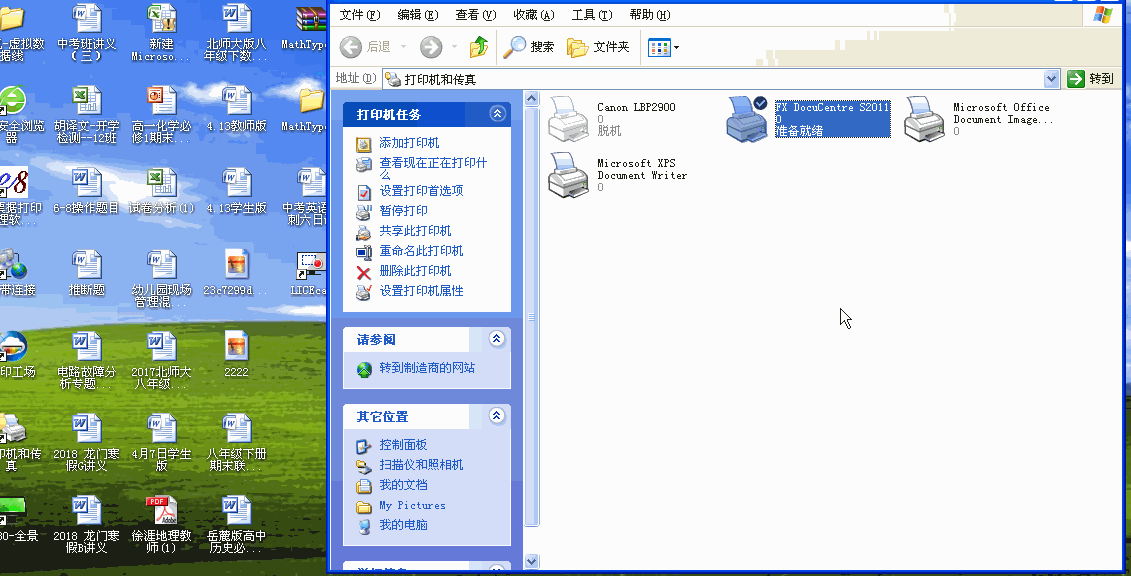Select the 胡译文-开学检测 Excel file
Viewport: 1131px width, 576px height.
tap(87, 116)
